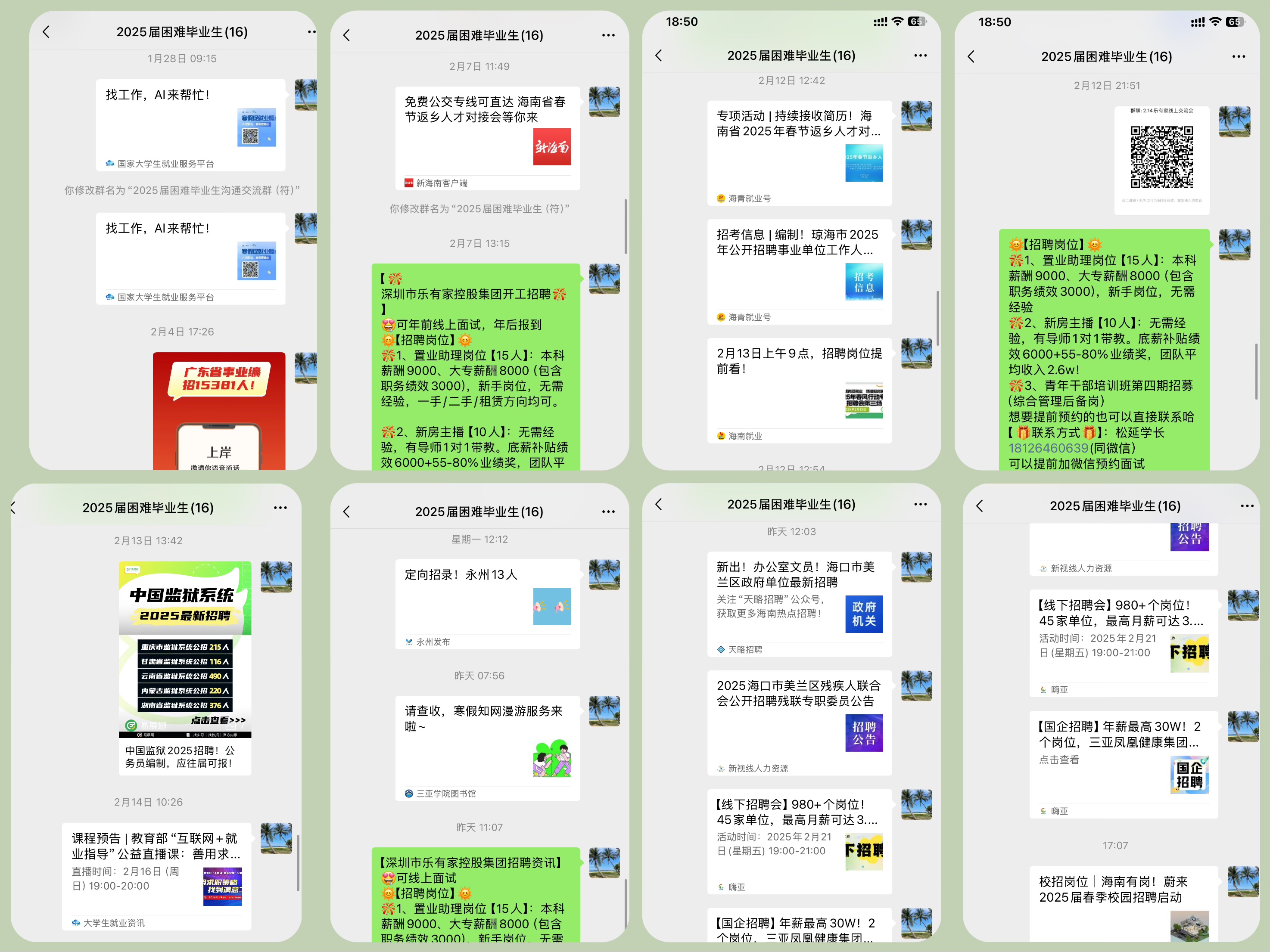Image resolution: width=1270 pixels, height=952 pixels.
Task: Tap 招考信息 thumbnail on 琼海市 card
Action: coord(863,282)
